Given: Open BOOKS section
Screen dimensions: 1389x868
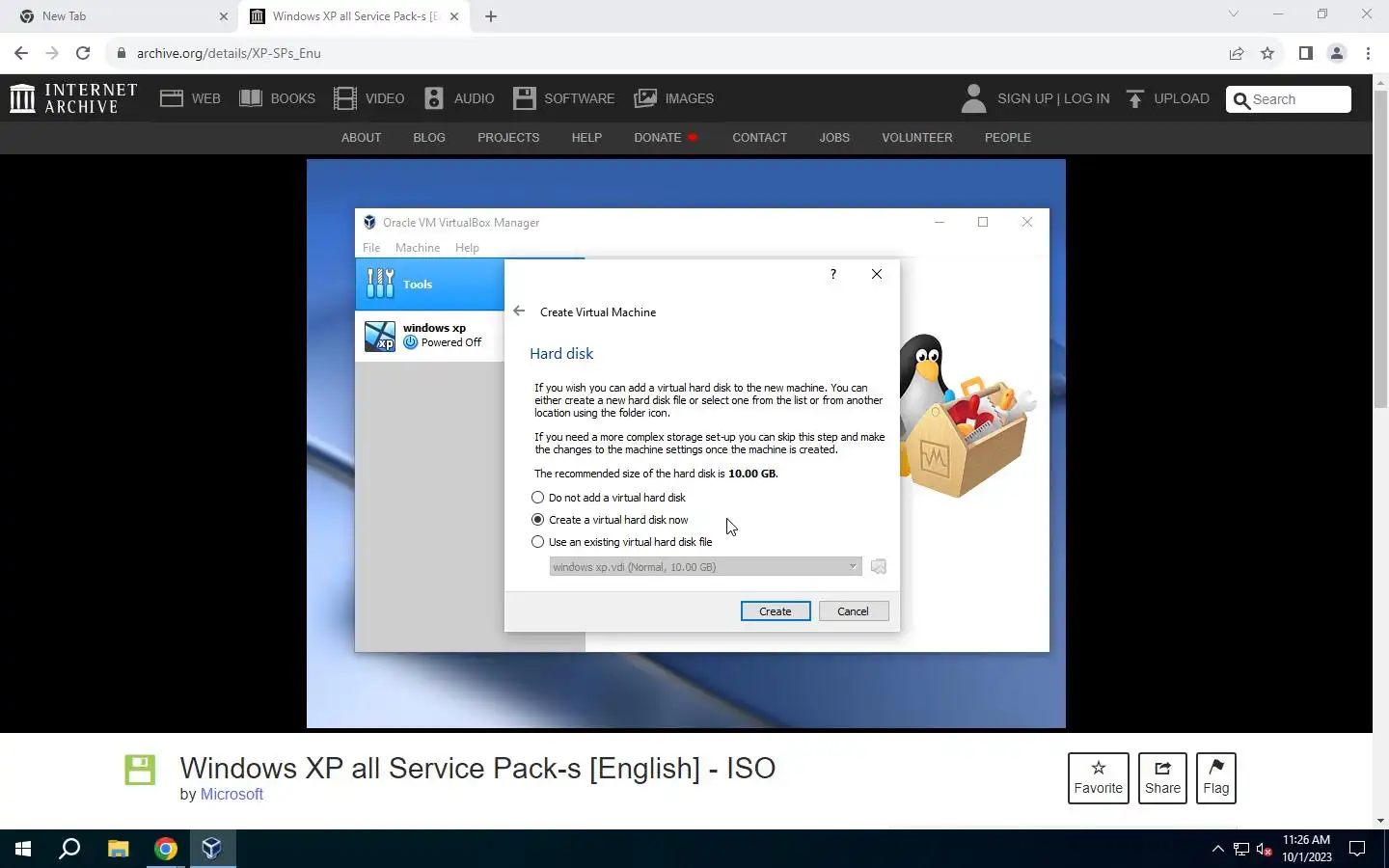Looking at the screenshot, I should pyautogui.click(x=277, y=98).
